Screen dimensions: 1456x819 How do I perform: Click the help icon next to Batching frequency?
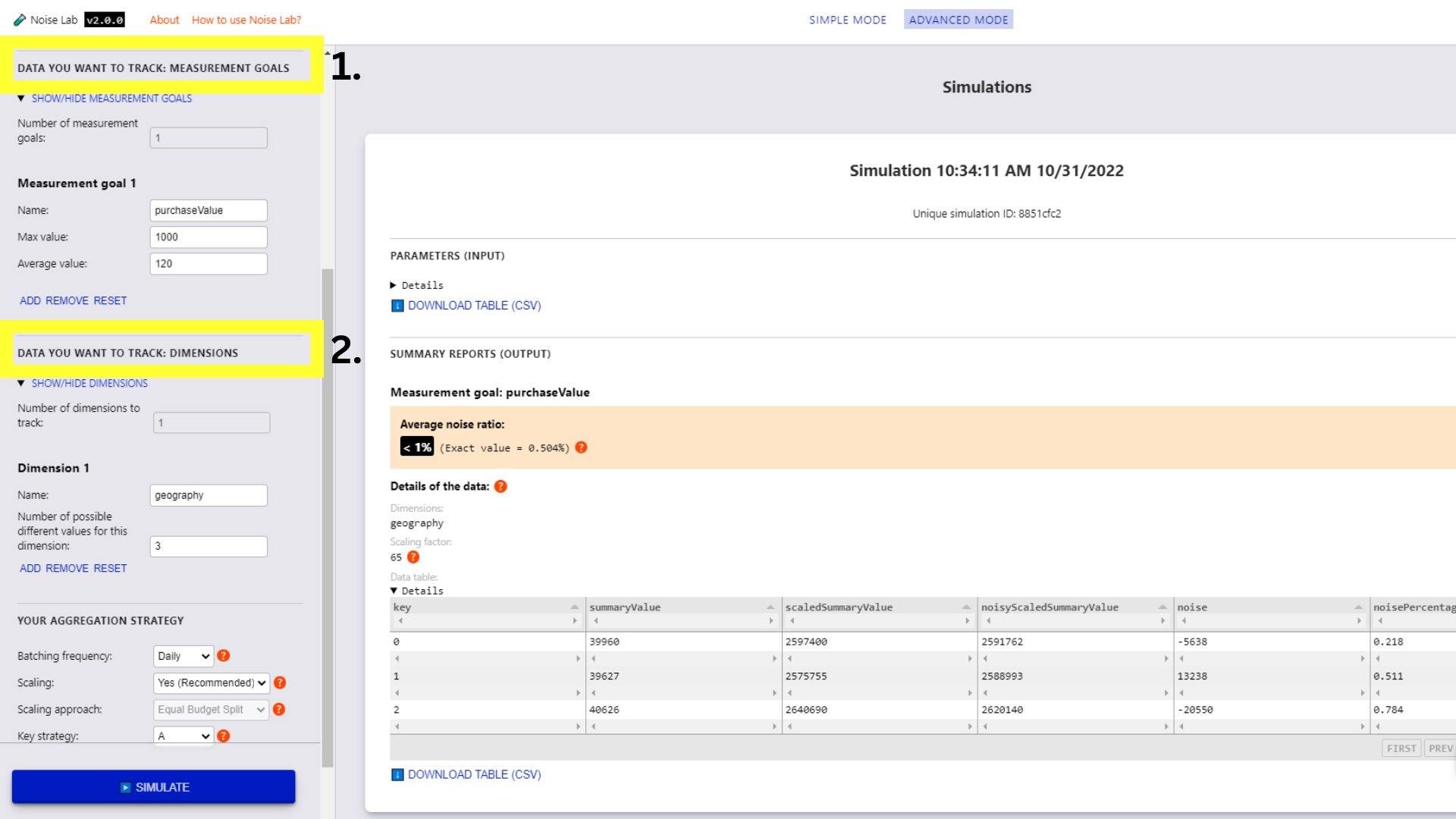point(224,655)
